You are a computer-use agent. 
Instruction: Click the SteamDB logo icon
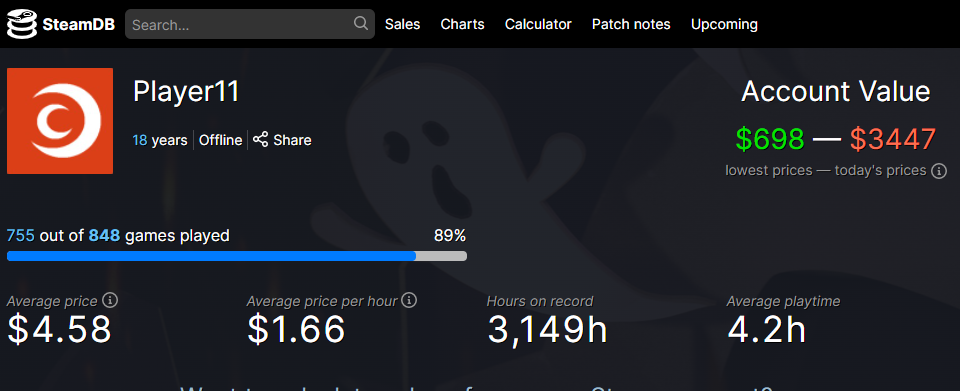(22, 24)
